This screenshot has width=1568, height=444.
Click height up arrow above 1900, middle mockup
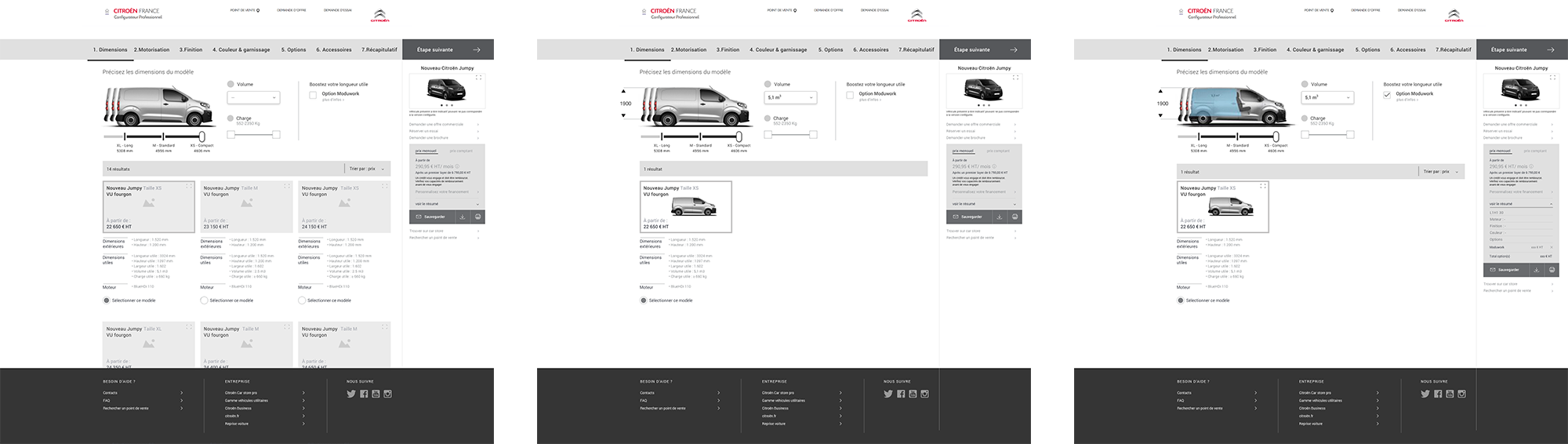[623, 91]
